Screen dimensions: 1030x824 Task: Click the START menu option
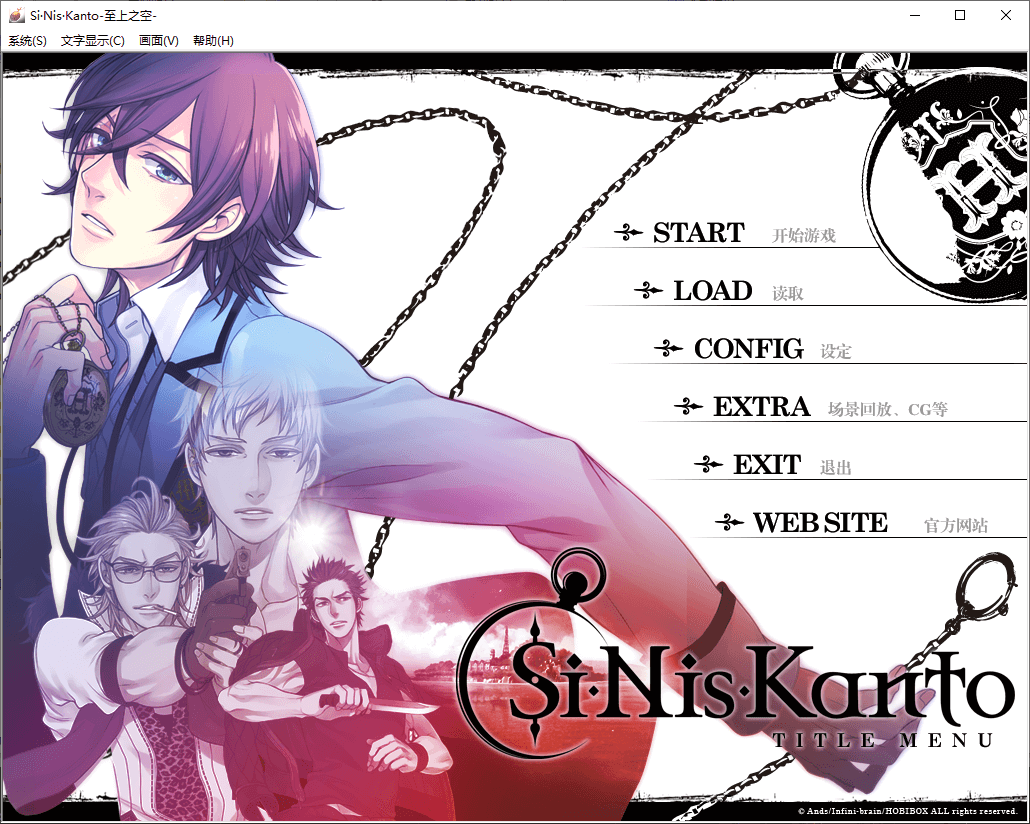(x=698, y=233)
